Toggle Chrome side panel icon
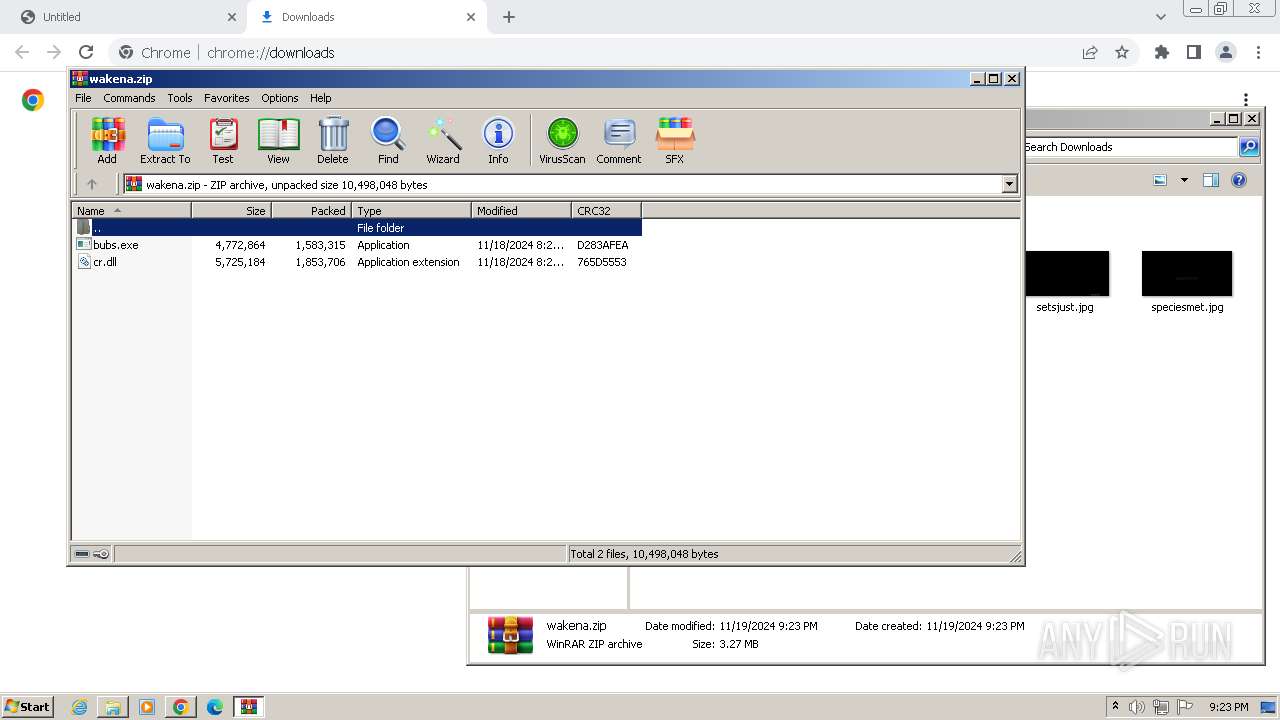 click(x=1193, y=52)
